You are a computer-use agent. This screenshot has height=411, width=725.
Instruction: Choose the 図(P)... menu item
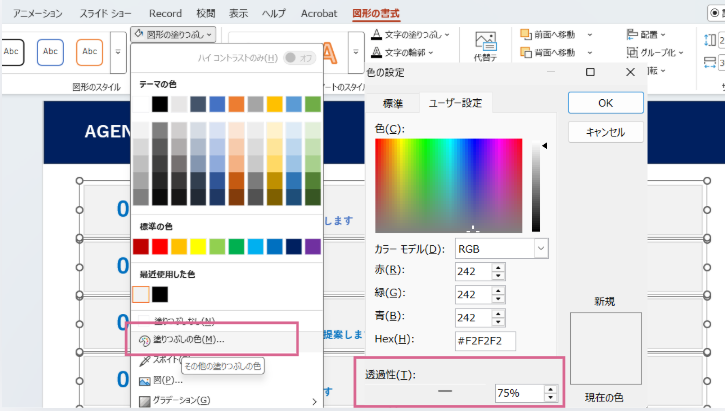[x=227, y=380]
